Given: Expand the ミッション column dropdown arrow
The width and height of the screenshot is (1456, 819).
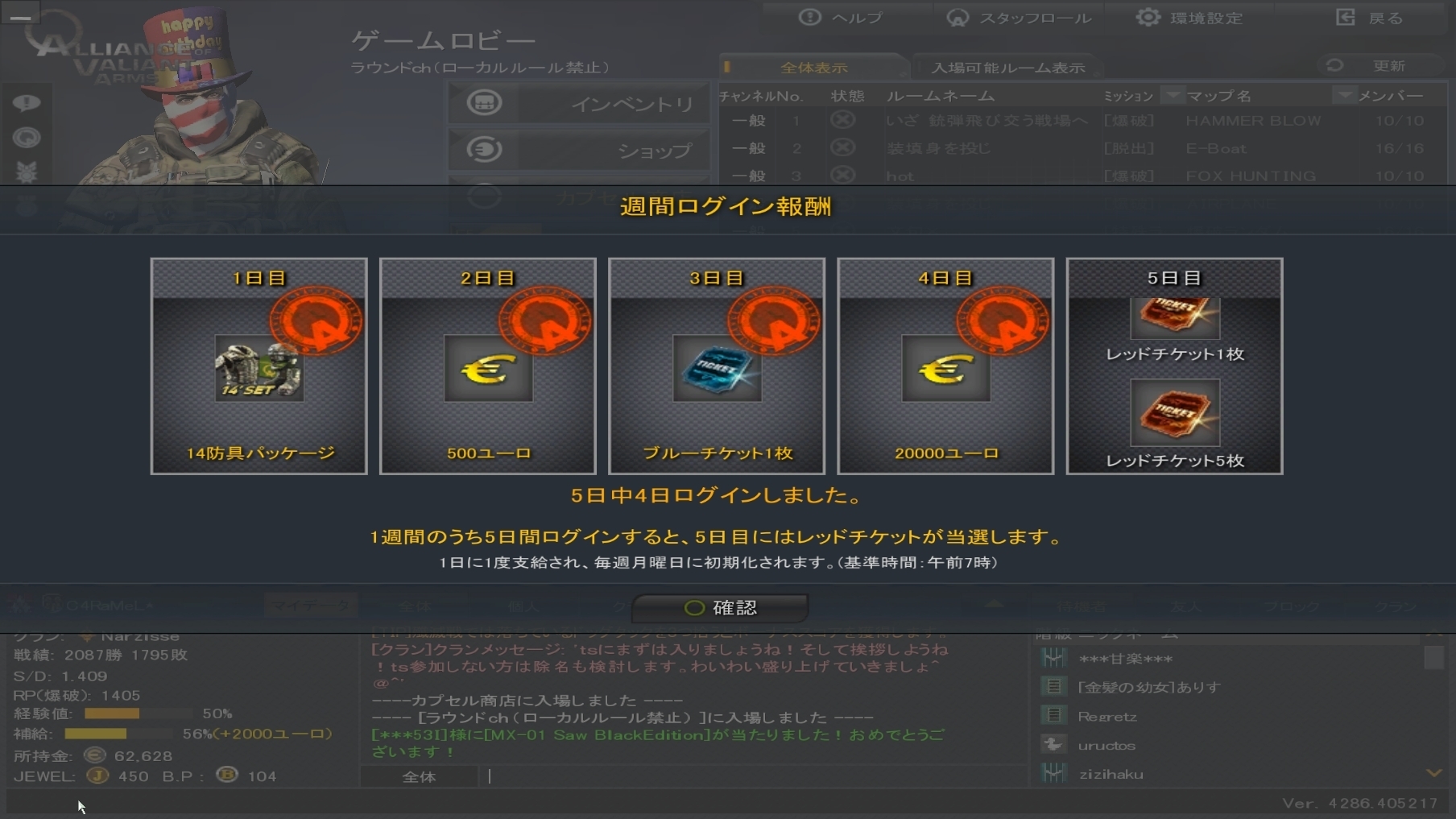Looking at the screenshot, I should [x=1173, y=96].
